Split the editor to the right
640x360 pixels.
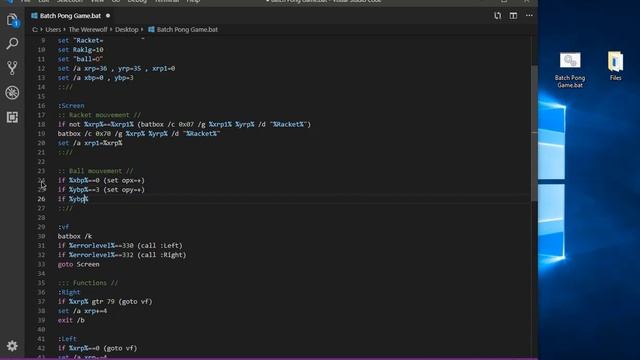pos(513,16)
